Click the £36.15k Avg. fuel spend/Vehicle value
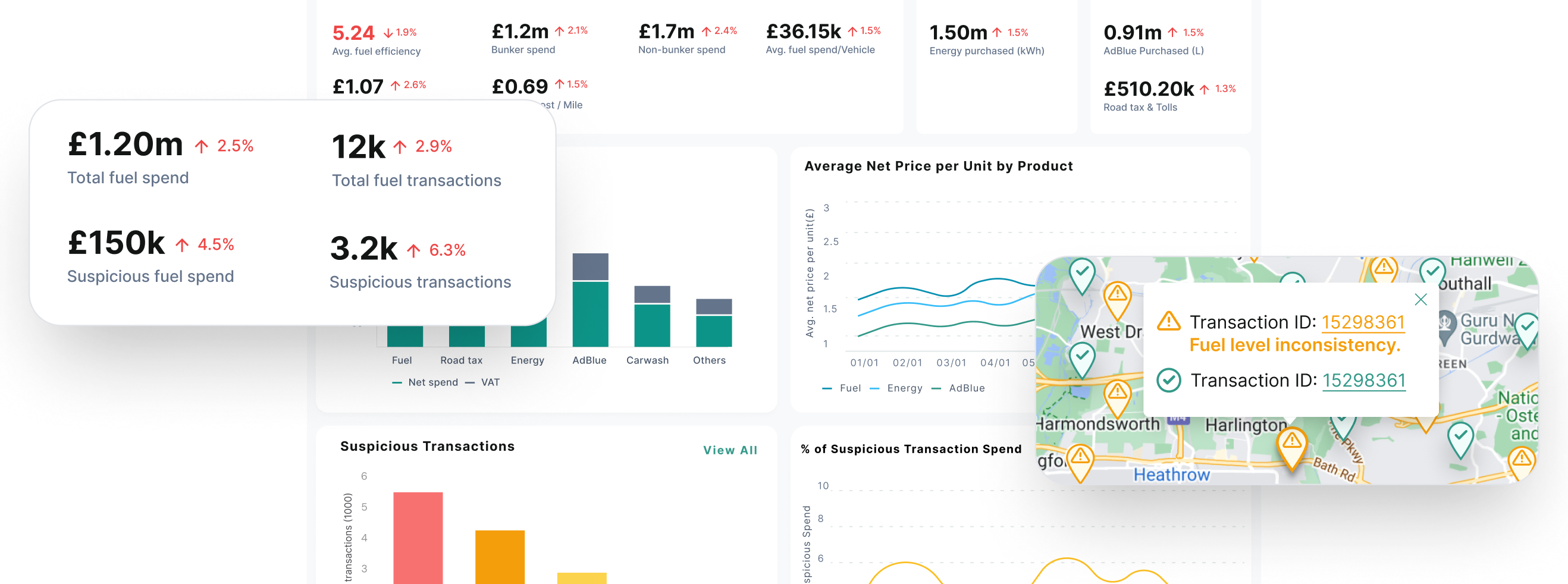This screenshot has width=1568, height=584. (803, 31)
